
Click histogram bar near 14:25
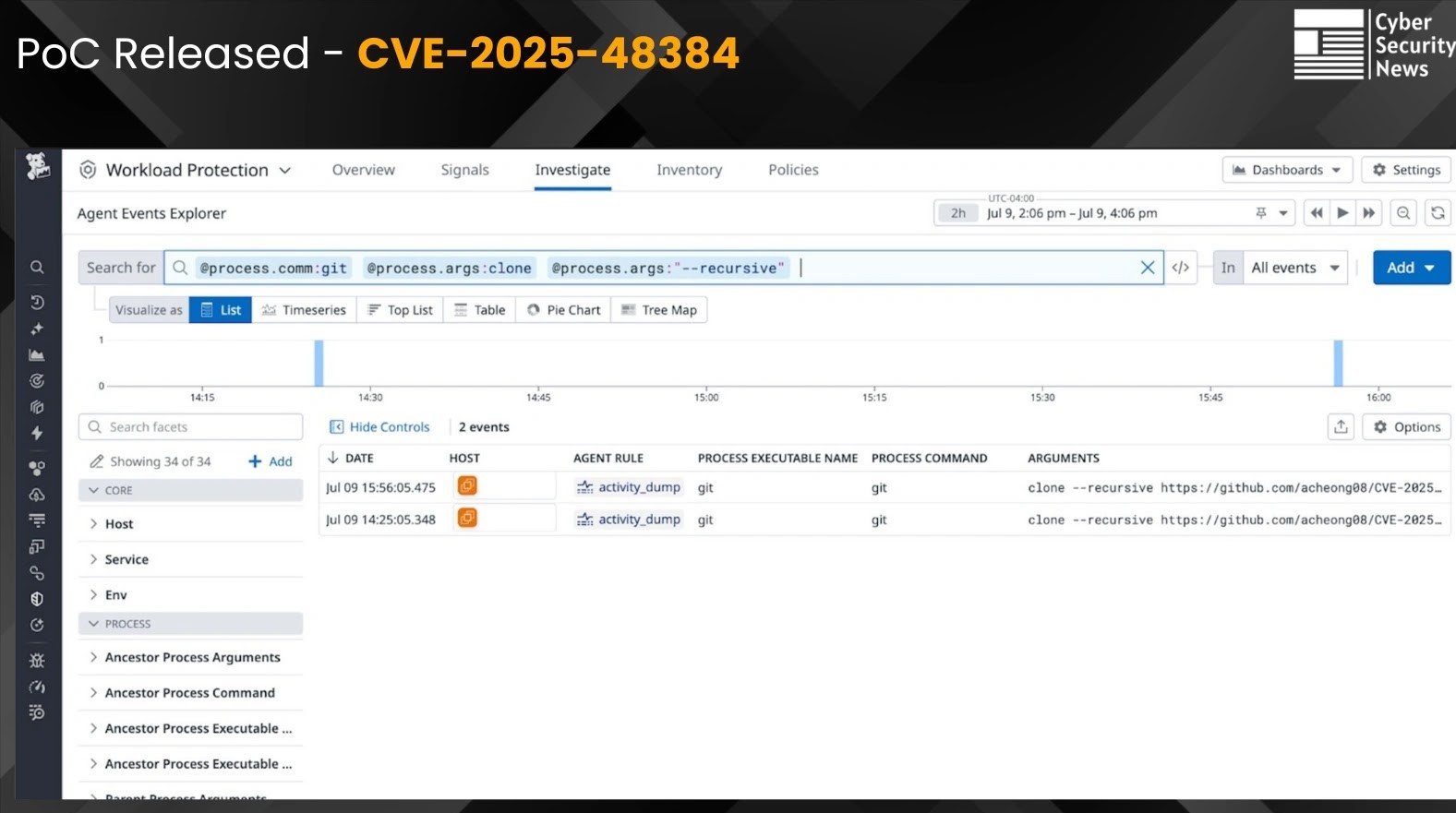[x=319, y=363]
